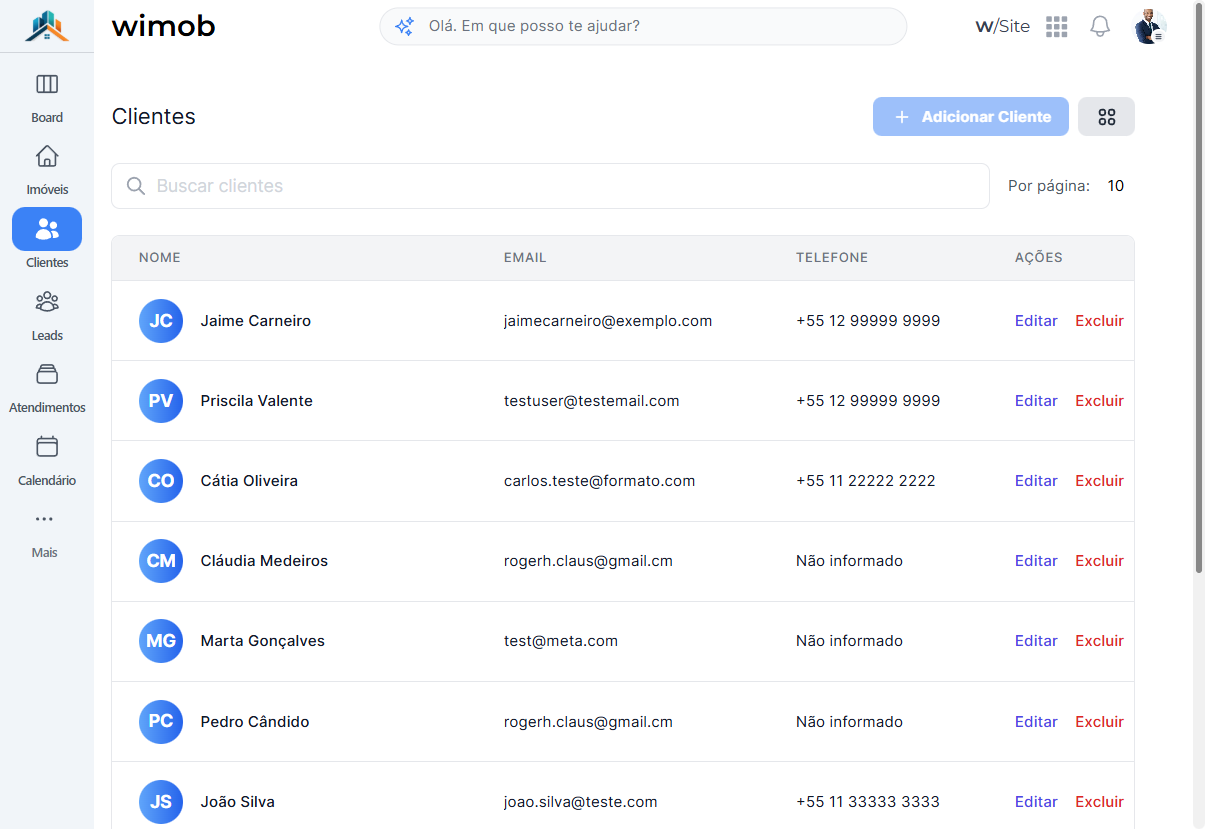Click Excluir for Cátia Oliveira

(x=1099, y=481)
